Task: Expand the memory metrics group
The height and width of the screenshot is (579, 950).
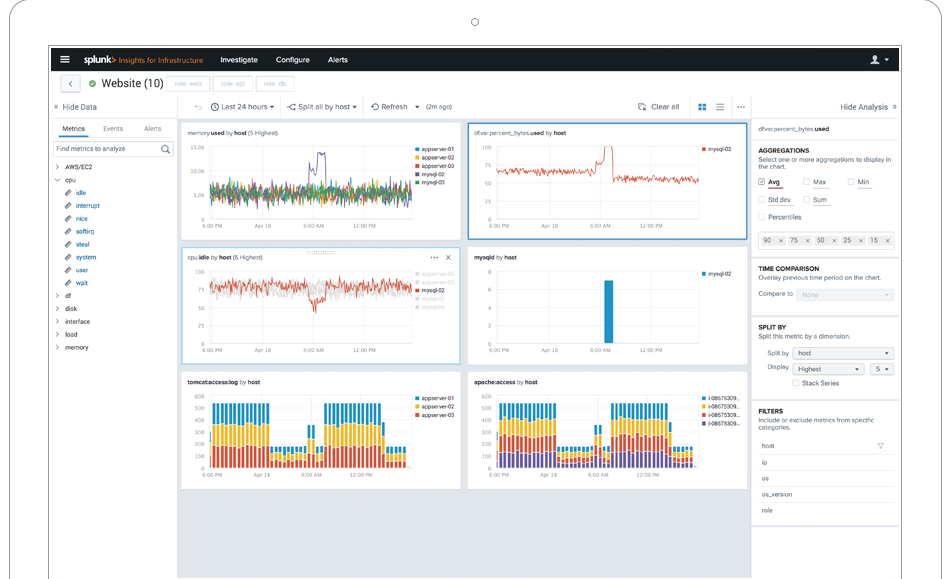Action: (x=58, y=348)
